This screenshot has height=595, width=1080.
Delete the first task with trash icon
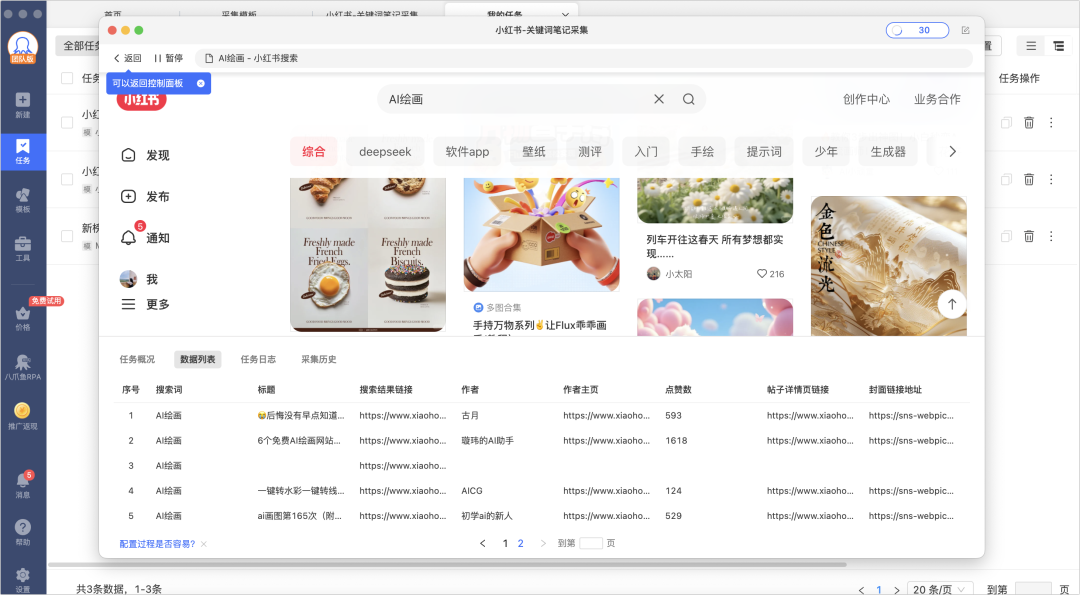pos(1028,123)
